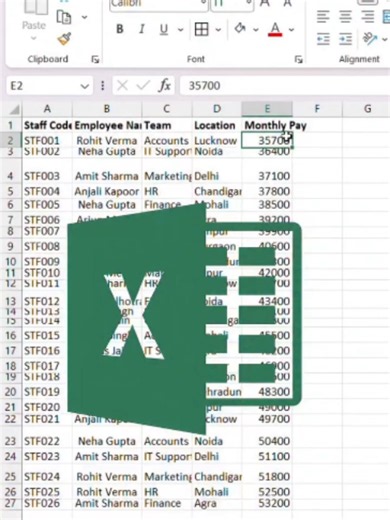The height and width of the screenshot is (520, 390).
Task: Apply cell Borders button
Action: [x=201, y=29]
